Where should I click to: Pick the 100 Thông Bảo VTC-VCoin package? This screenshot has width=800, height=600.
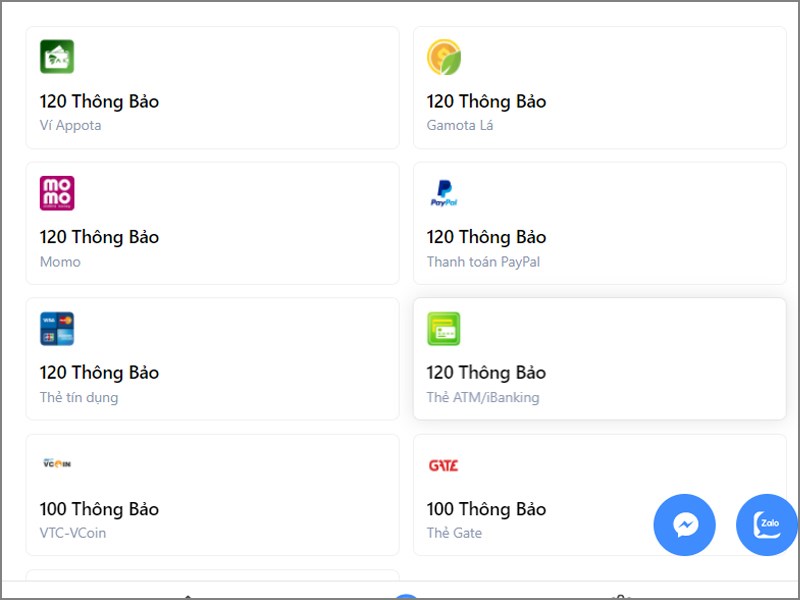pos(212,495)
